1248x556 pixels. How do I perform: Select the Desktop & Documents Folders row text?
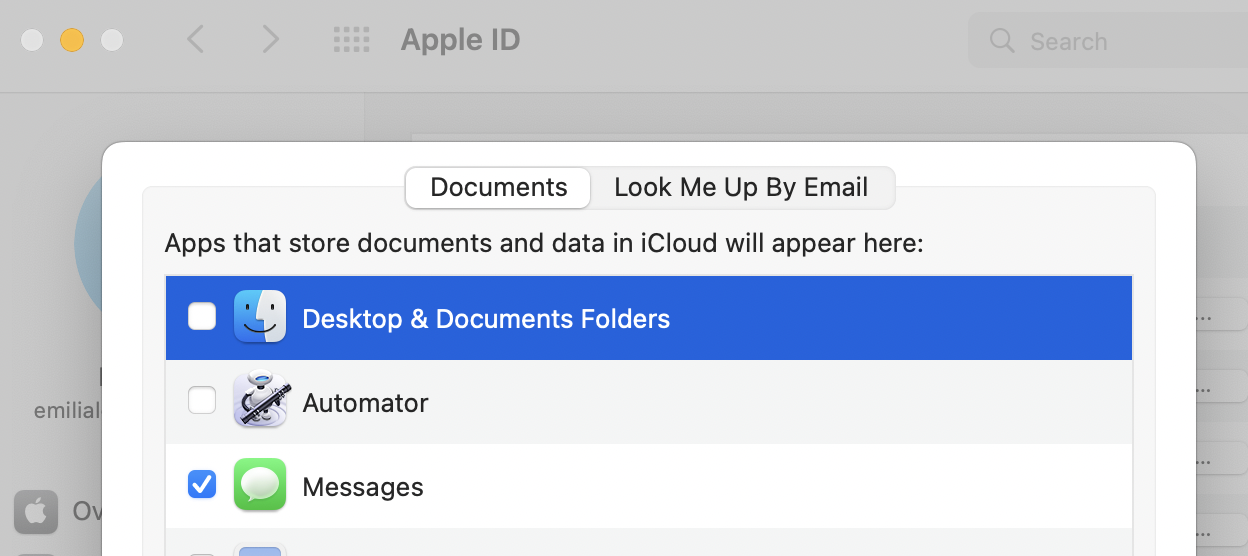(486, 319)
